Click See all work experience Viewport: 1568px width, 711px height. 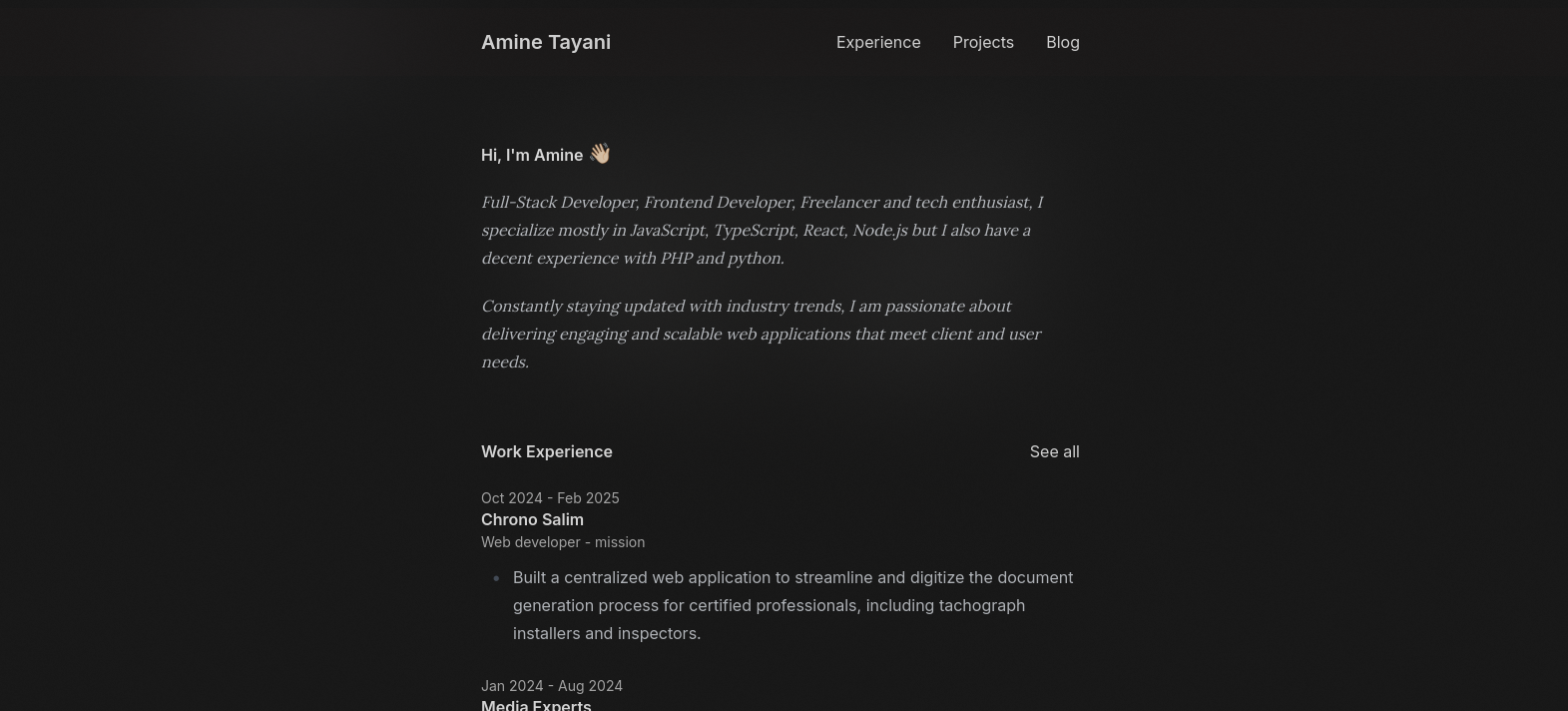(1054, 451)
